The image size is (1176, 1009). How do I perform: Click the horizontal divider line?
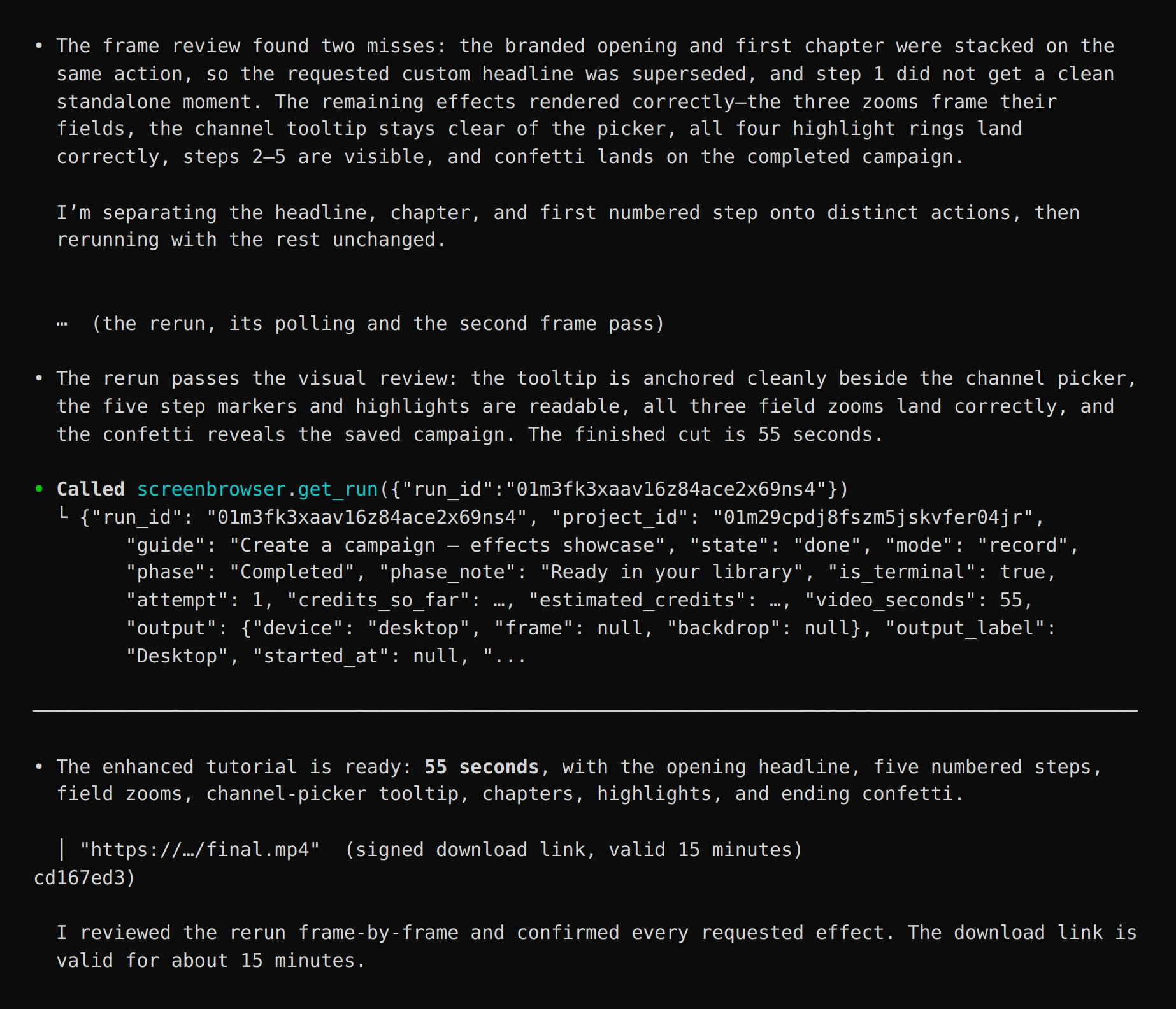click(585, 710)
